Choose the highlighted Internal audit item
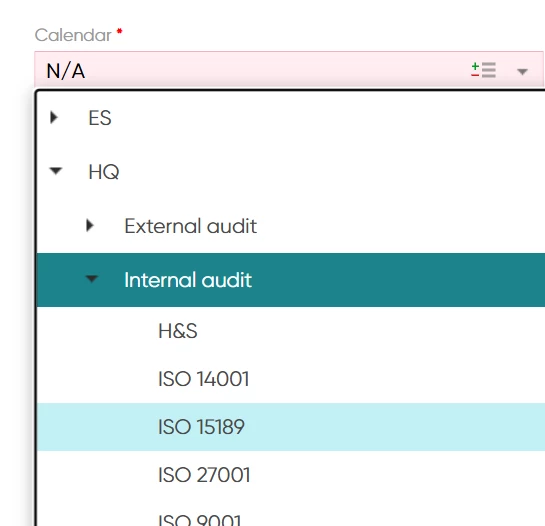545x526 pixels. (188, 280)
